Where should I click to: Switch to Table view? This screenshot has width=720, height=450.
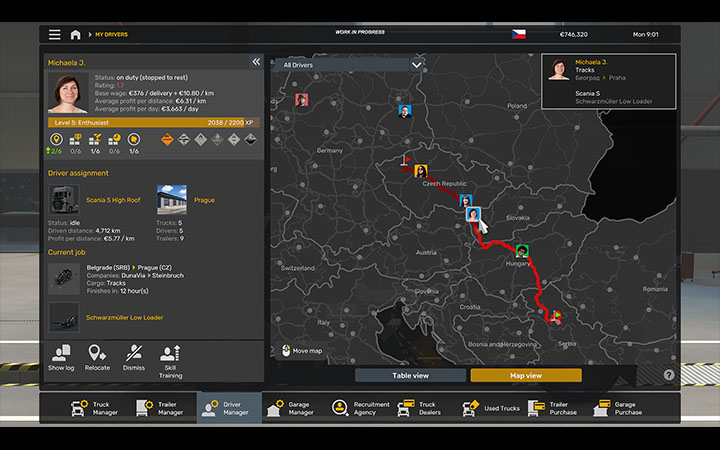click(410, 376)
